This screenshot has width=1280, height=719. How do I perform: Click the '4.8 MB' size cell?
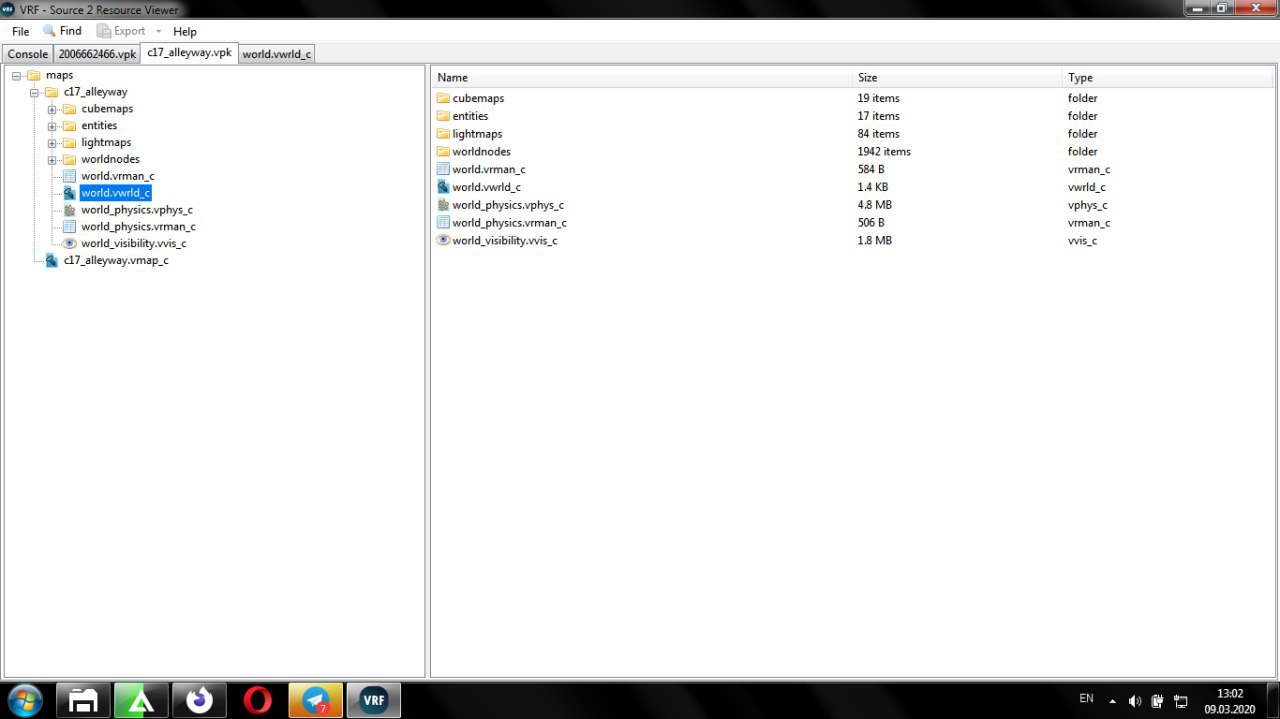point(875,205)
